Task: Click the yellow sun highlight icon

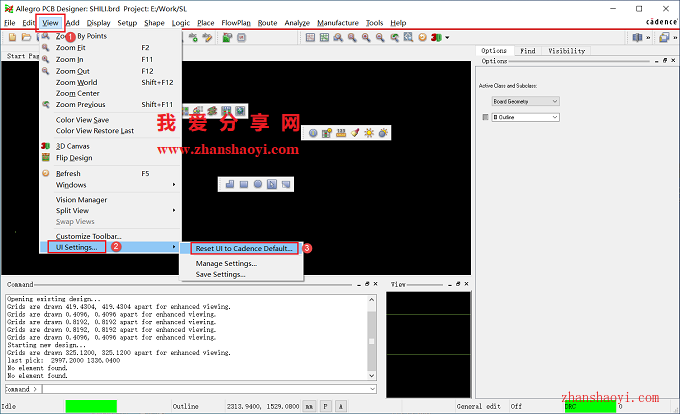Action: 369,133
